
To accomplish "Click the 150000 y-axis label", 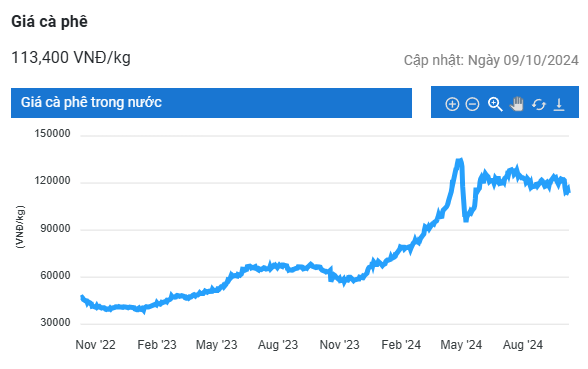I will [52, 134].
